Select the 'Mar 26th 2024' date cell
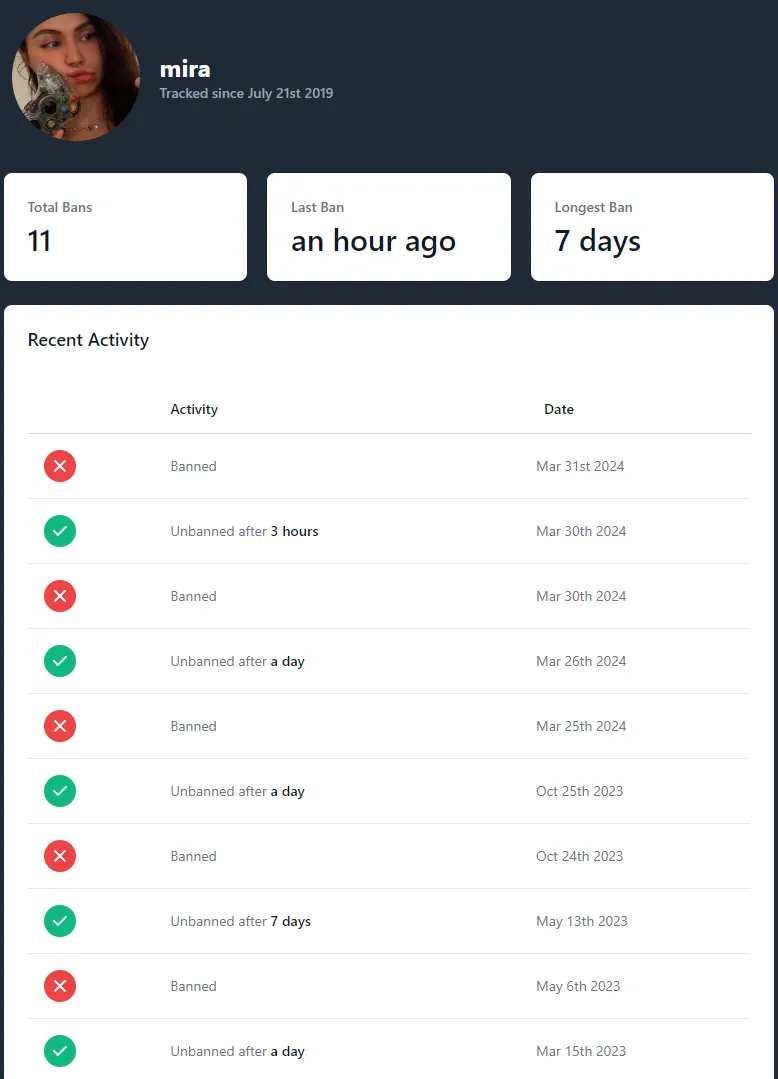Screen dimensions: 778x1079 pos(581,661)
